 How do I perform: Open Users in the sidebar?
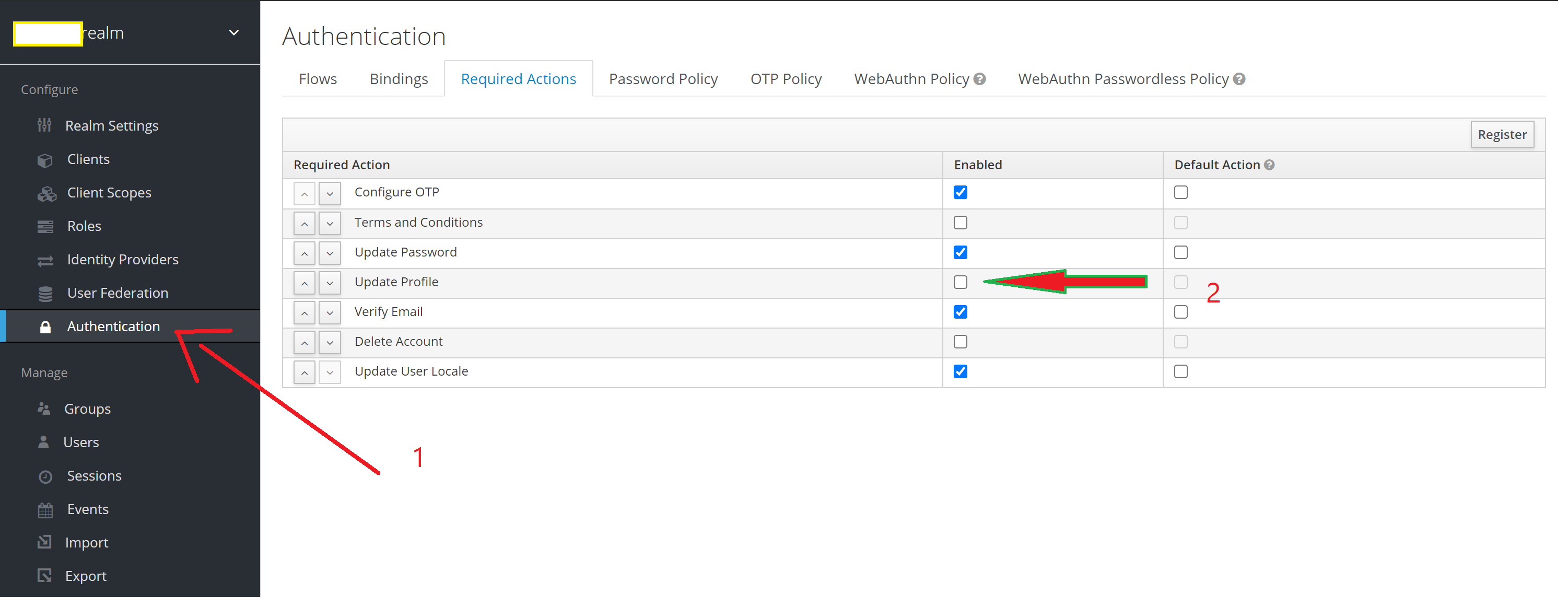(81, 443)
